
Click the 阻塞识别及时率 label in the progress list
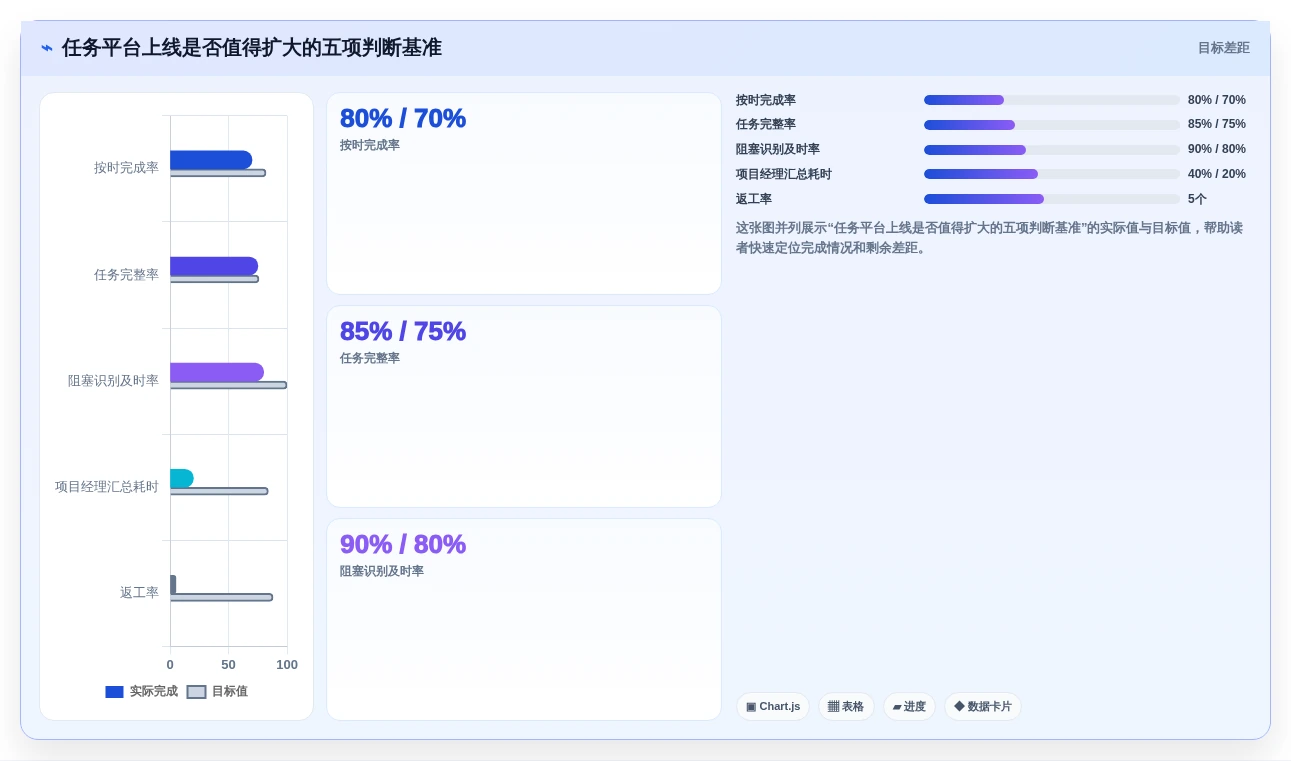pyautogui.click(x=778, y=150)
